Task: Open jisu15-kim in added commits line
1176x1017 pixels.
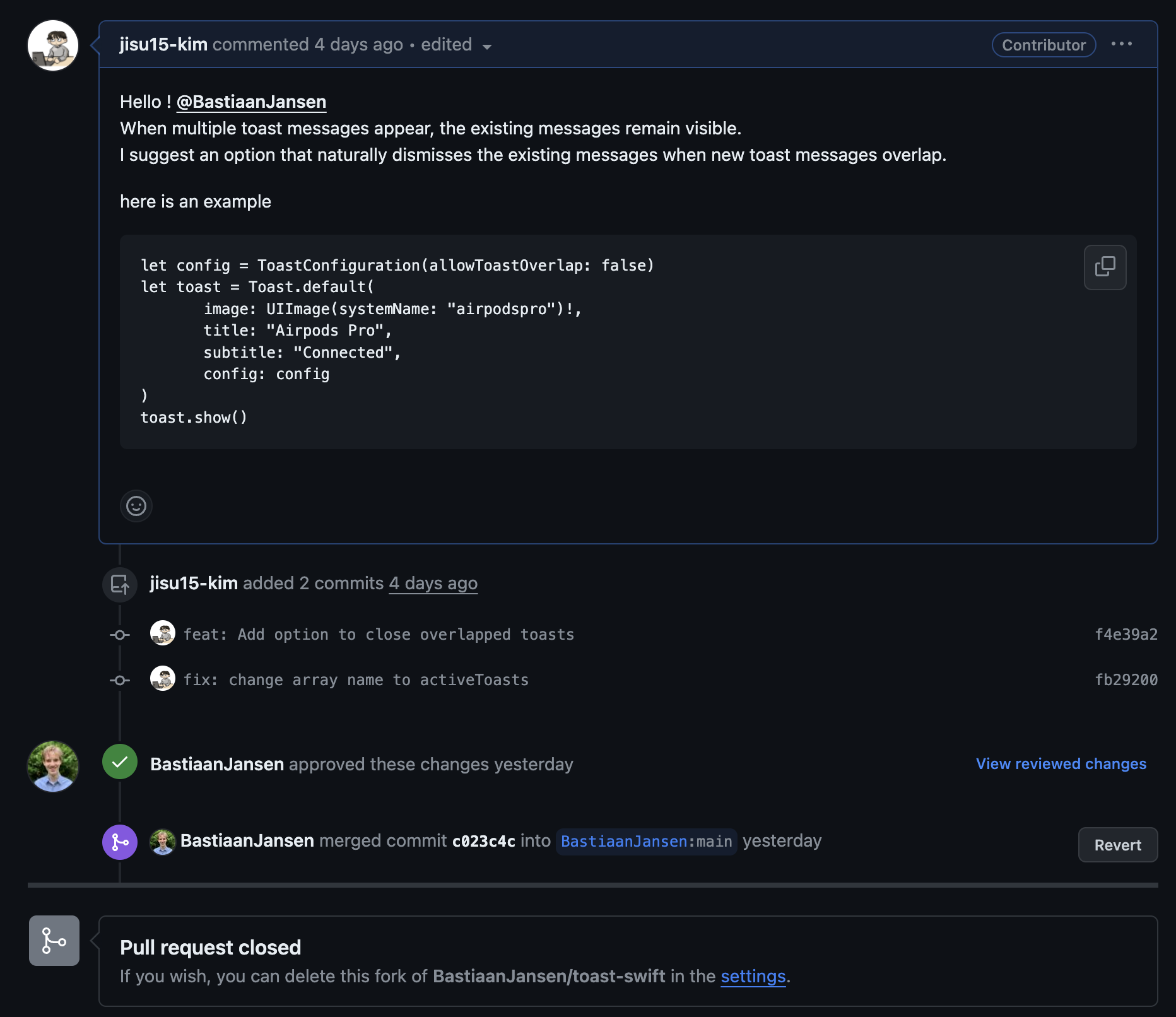Action: (194, 583)
